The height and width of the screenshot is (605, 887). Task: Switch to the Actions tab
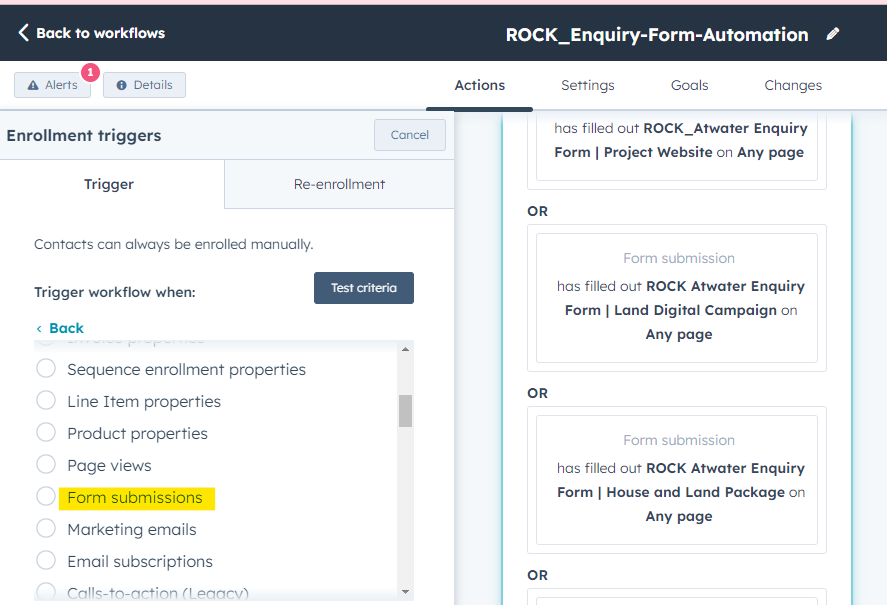tap(480, 85)
